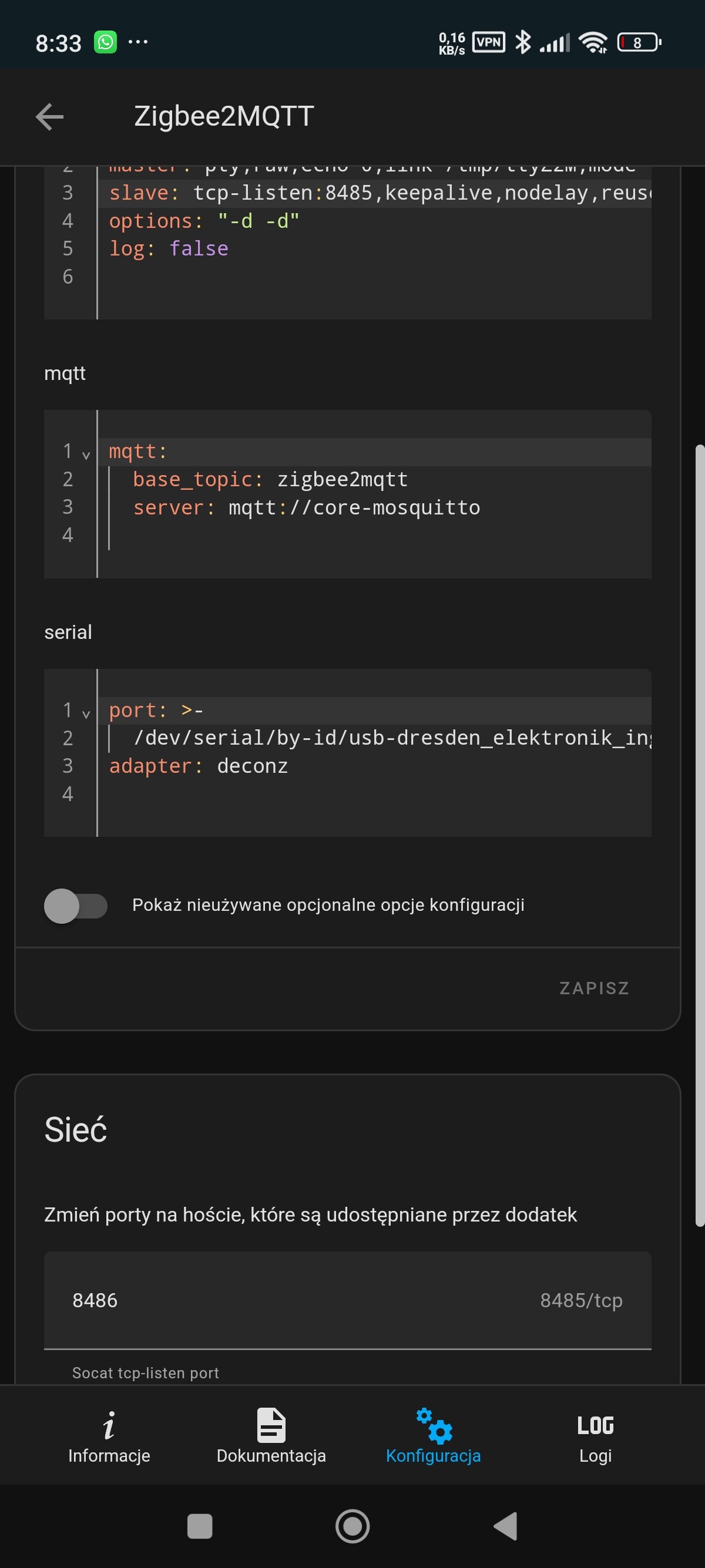This screenshot has height=1568, width=705.
Task: Tap the Bluetooth status icon
Action: click(522, 42)
